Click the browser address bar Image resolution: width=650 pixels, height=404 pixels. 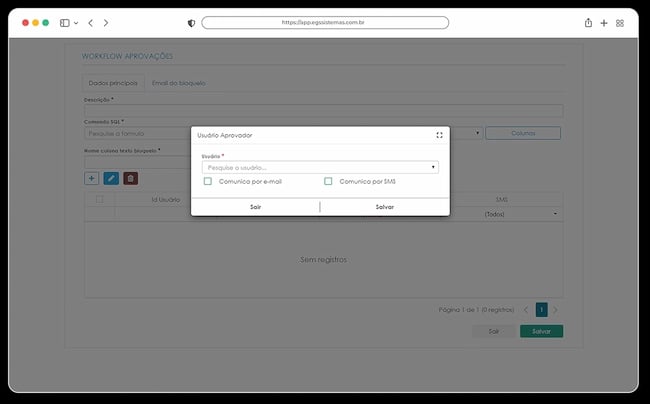pos(325,22)
